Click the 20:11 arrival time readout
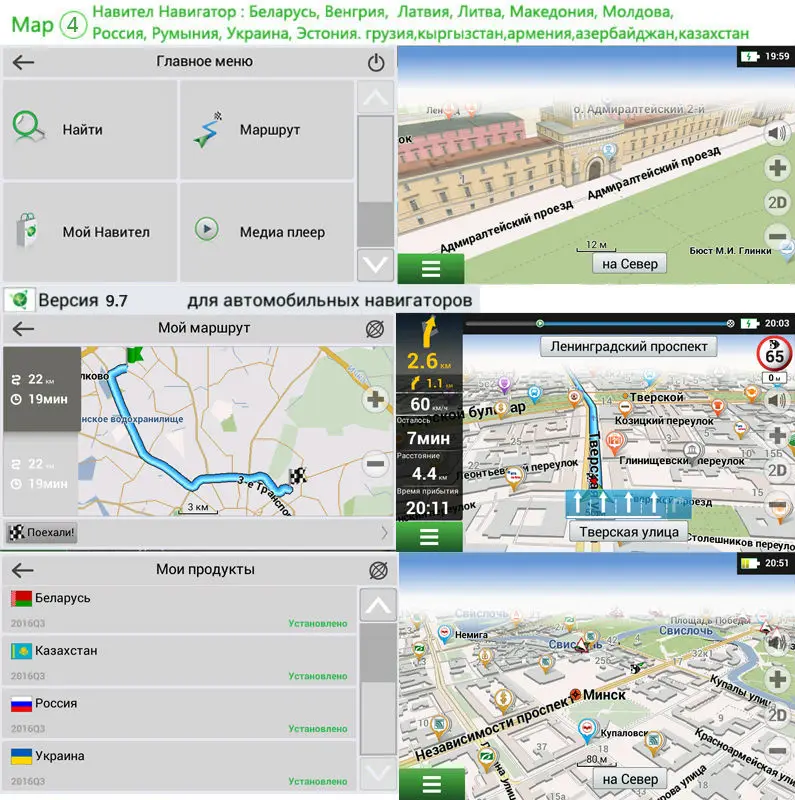The width and height of the screenshot is (795, 800). click(428, 508)
